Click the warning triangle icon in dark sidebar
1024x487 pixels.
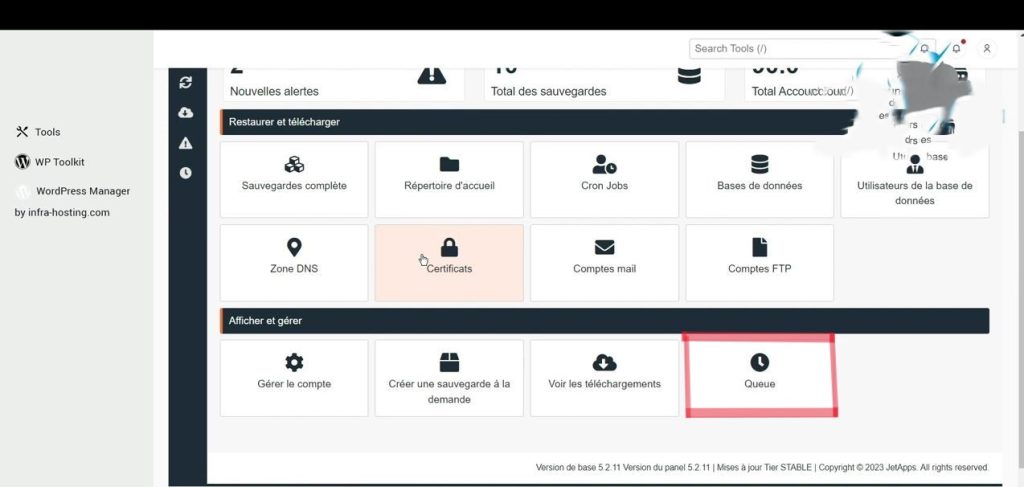[185, 143]
